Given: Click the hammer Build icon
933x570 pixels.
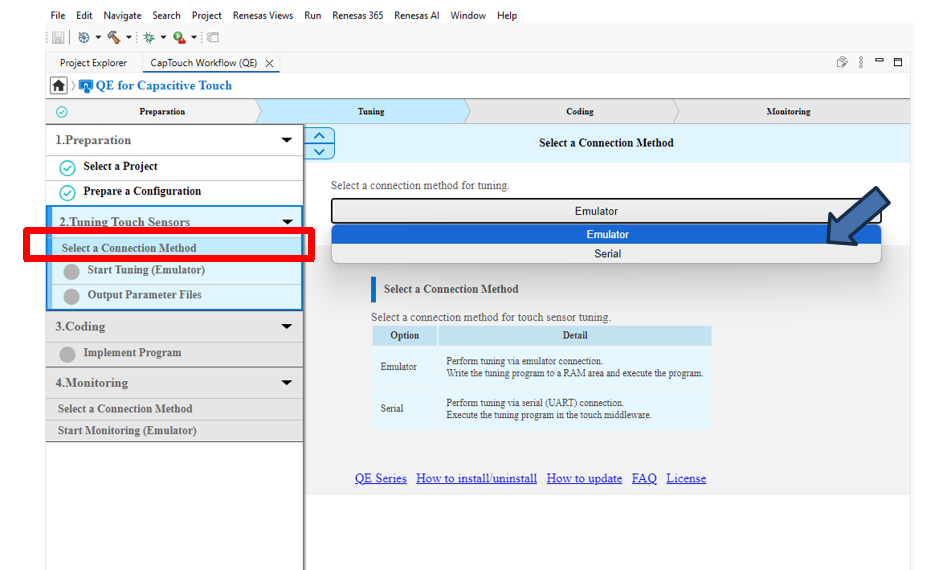Looking at the screenshot, I should (x=113, y=37).
